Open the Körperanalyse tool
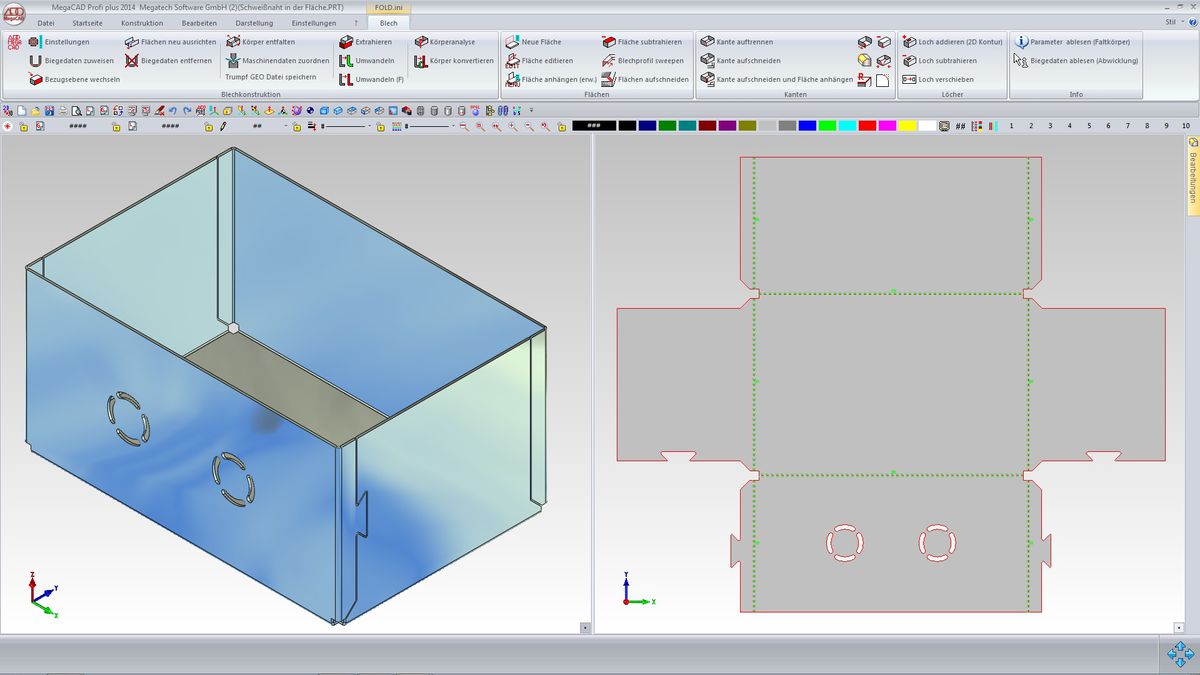 (x=421, y=42)
